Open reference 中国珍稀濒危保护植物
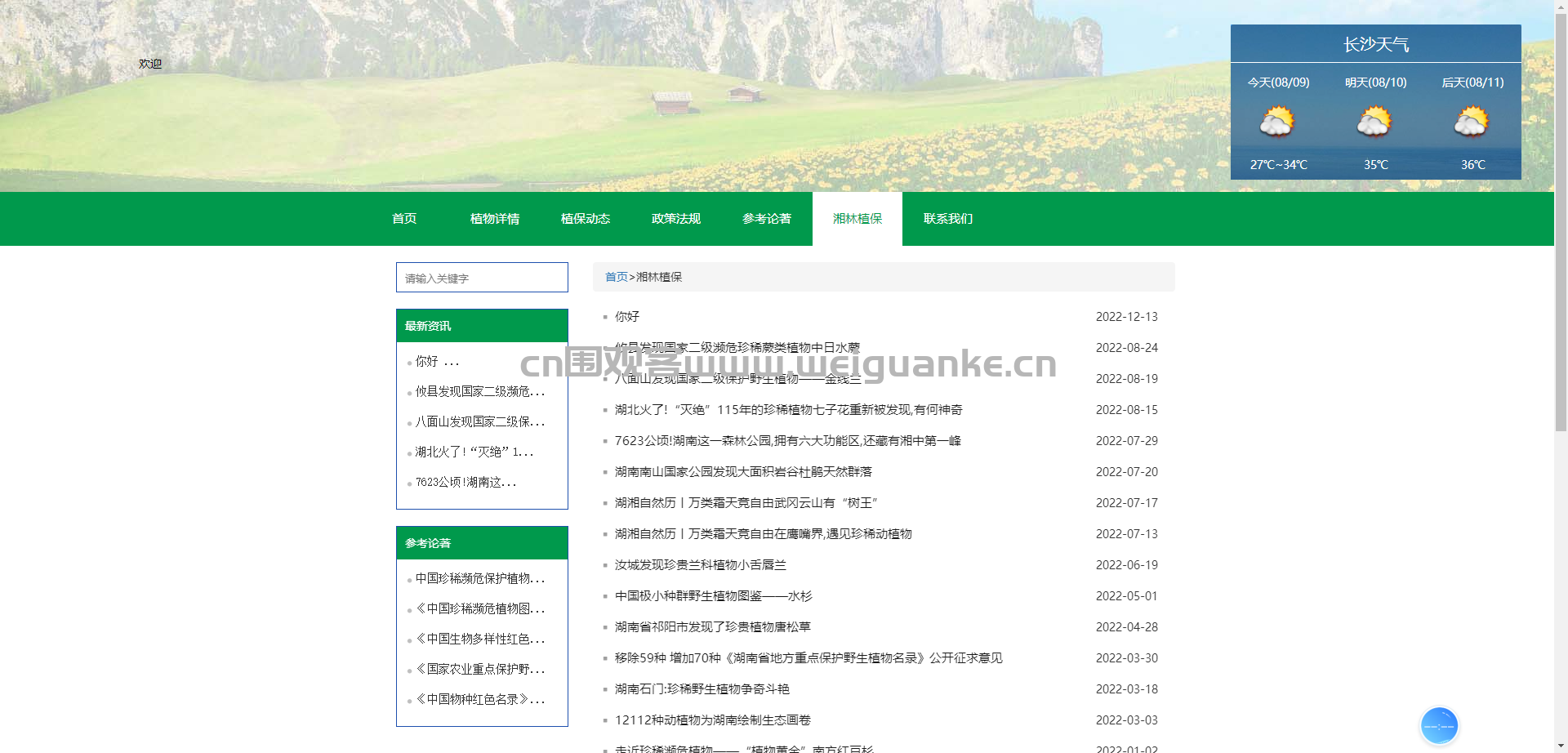1568x753 pixels. (480, 578)
